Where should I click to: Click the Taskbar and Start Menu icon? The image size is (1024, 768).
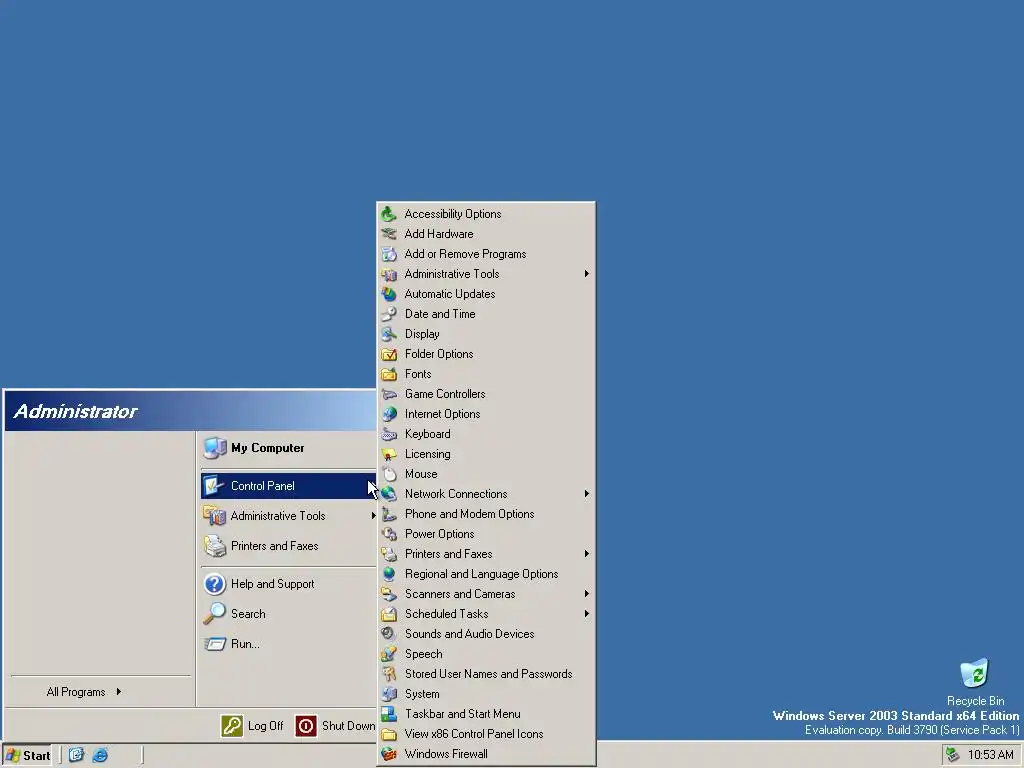pos(389,714)
